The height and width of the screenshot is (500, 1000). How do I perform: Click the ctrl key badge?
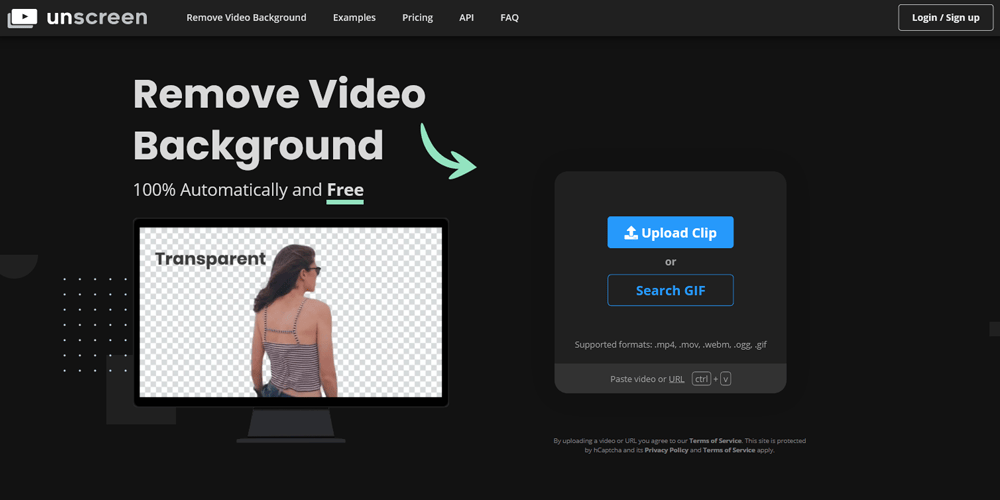click(x=701, y=379)
